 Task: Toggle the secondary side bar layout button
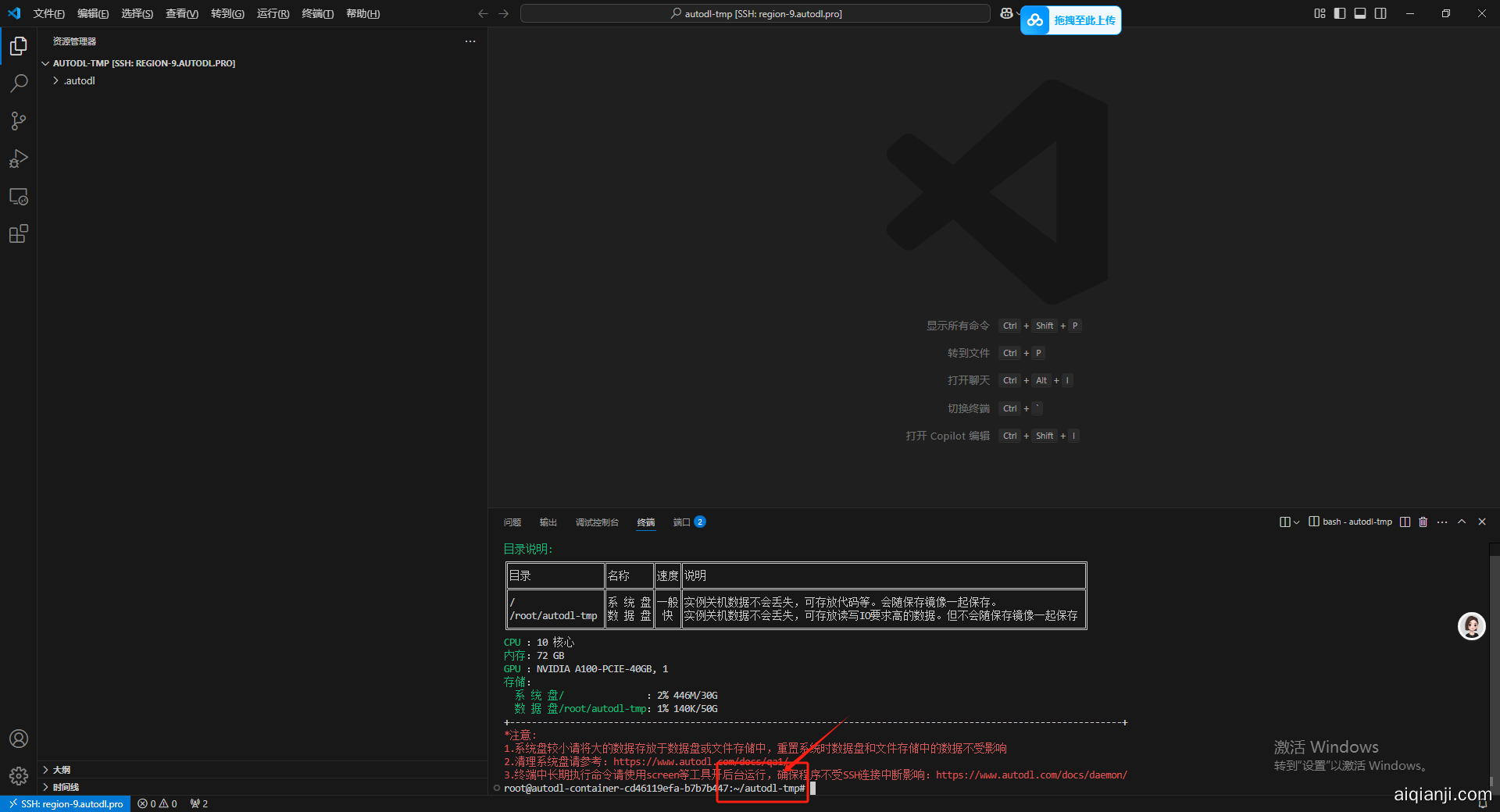click(1380, 13)
